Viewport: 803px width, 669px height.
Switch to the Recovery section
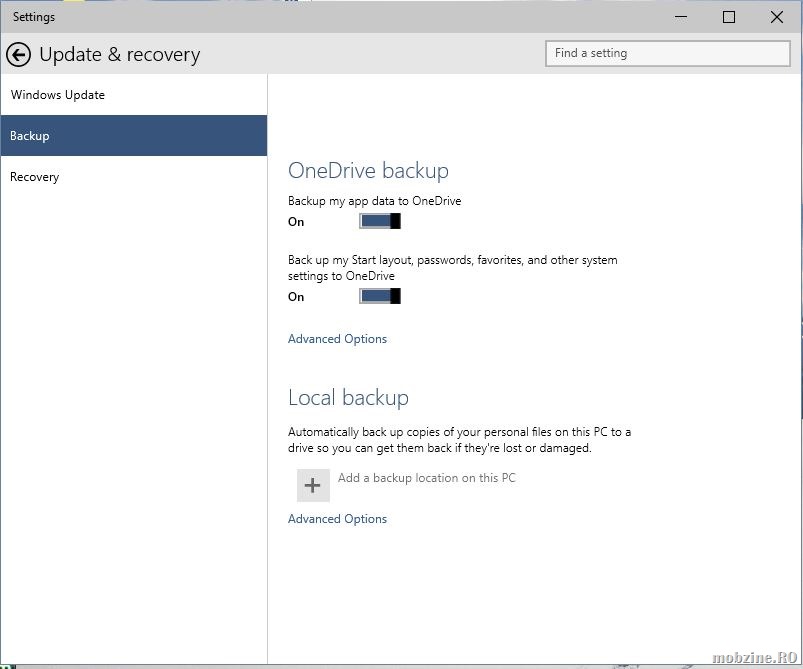pos(134,177)
